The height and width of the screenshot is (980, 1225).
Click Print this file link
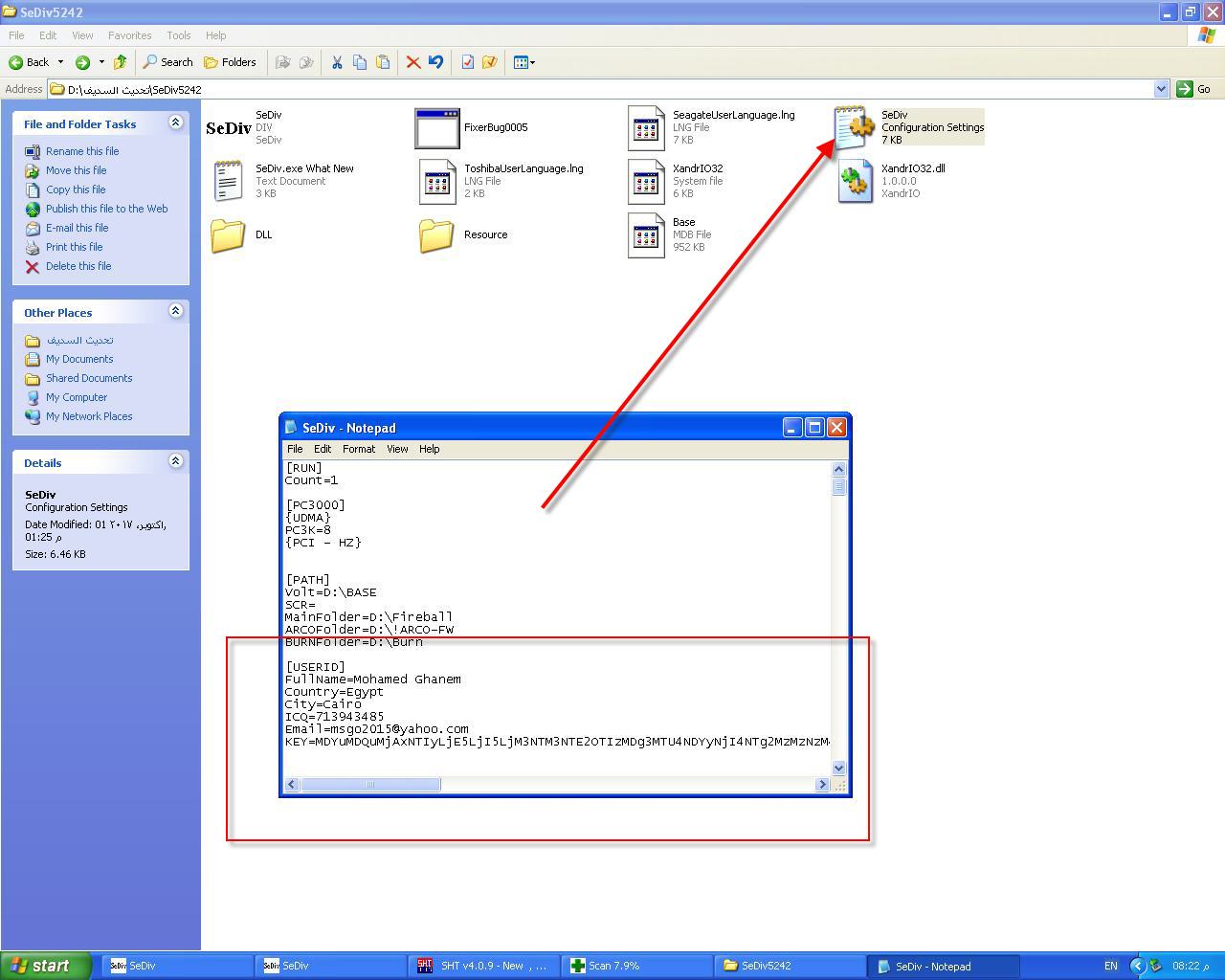(75, 247)
